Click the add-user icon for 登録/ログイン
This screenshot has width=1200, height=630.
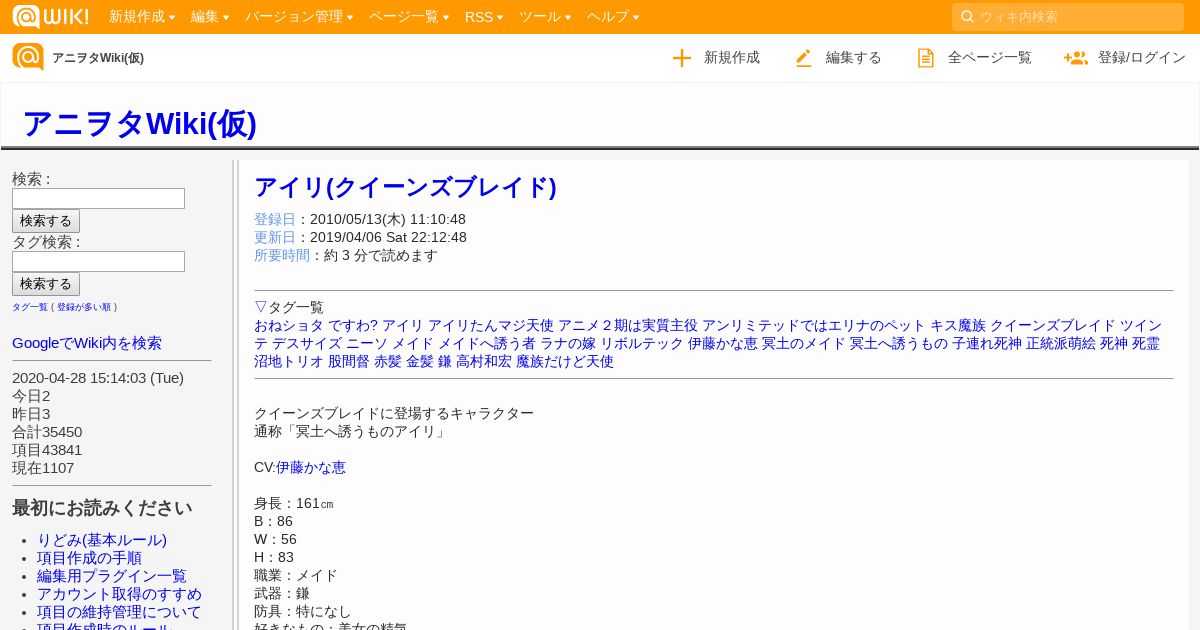tap(1076, 58)
